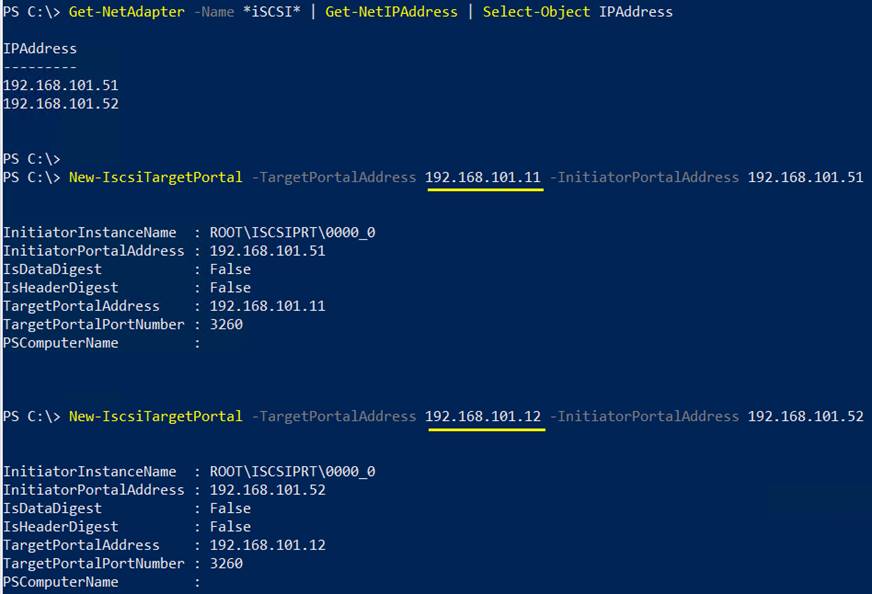Click first IsDataDigest False value
This screenshot has height=594, width=872.
coord(230,269)
